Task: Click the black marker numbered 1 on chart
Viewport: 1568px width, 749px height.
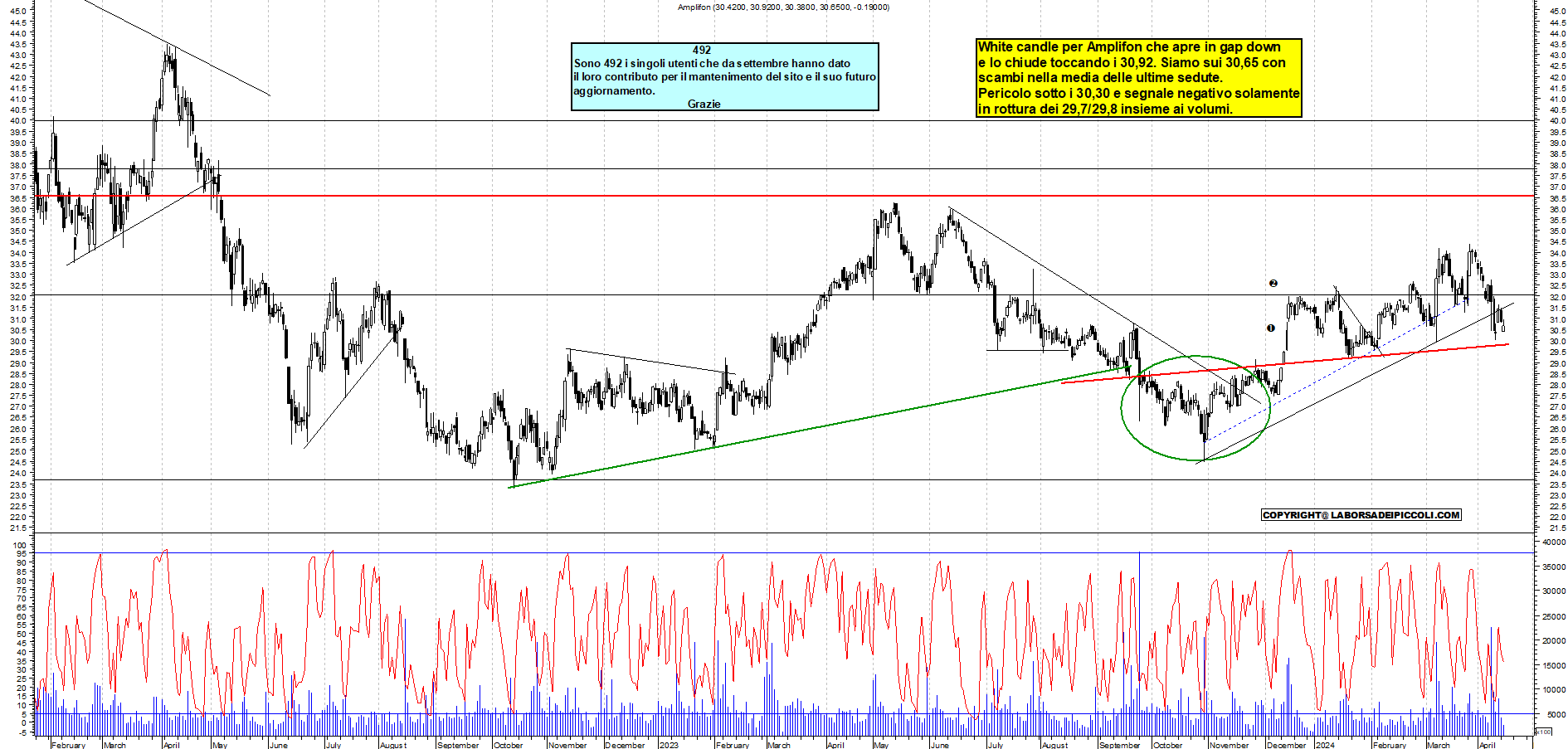Action: point(1270,328)
